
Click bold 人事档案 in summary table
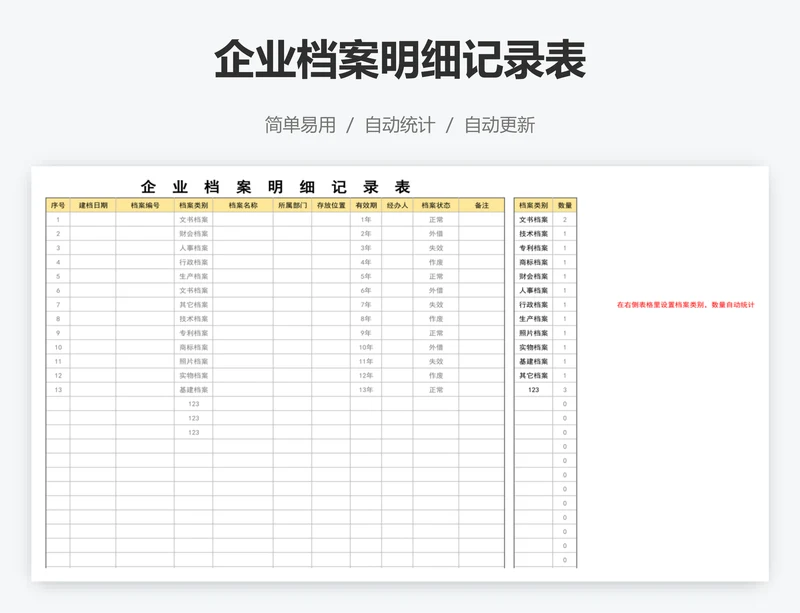tap(533, 290)
